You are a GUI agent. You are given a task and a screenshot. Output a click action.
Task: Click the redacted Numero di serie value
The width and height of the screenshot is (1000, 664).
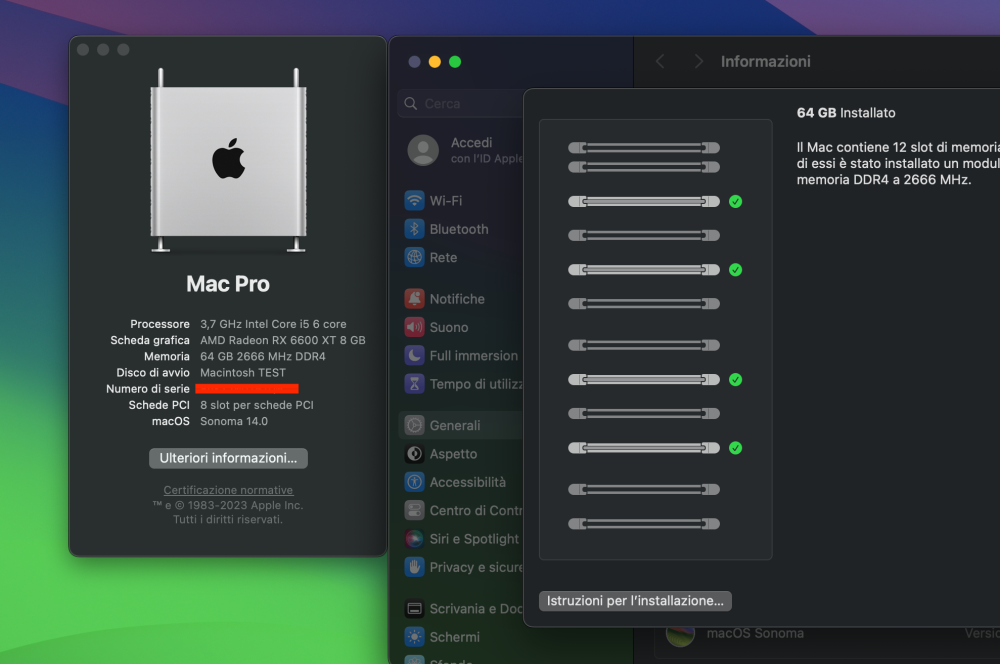(x=247, y=388)
